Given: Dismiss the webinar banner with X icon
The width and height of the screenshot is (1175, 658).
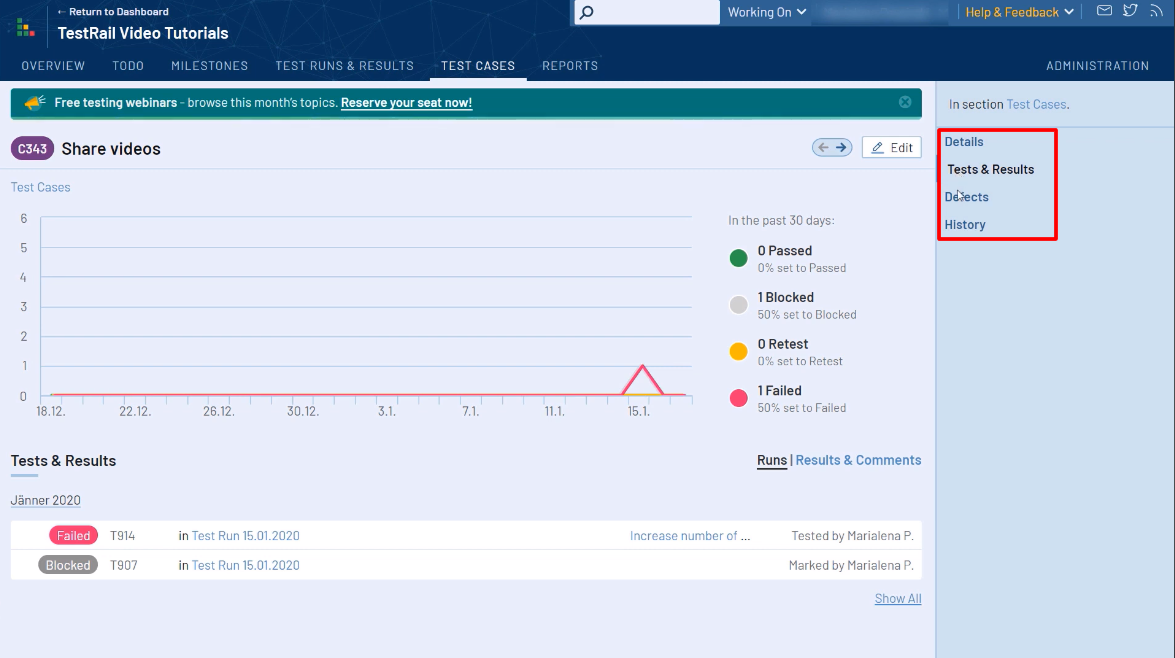Looking at the screenshot, I should (905, 102).
